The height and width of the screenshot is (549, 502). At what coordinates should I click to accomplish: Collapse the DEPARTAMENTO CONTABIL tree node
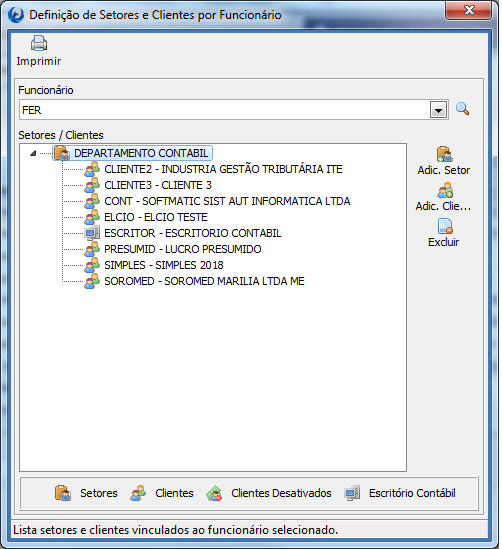tap(33, 153)
